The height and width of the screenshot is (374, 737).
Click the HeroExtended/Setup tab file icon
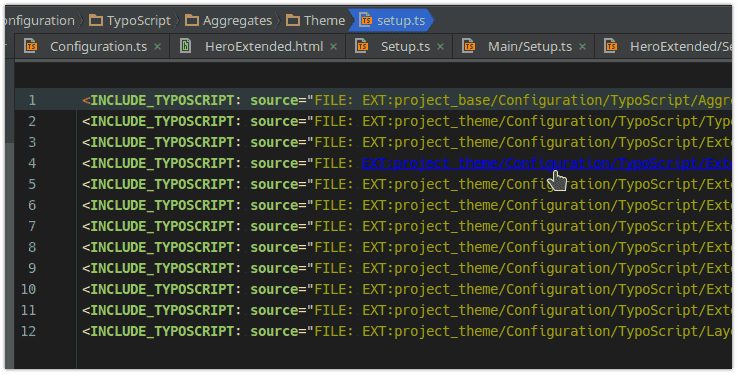pos(611,46)
